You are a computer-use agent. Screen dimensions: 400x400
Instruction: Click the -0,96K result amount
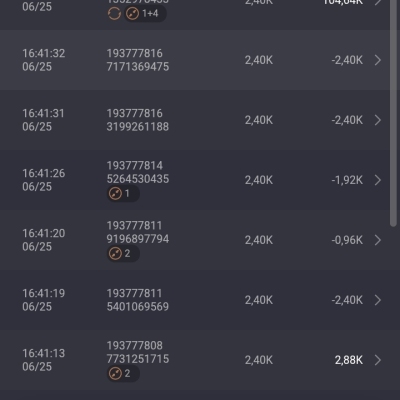click(347, 240)
